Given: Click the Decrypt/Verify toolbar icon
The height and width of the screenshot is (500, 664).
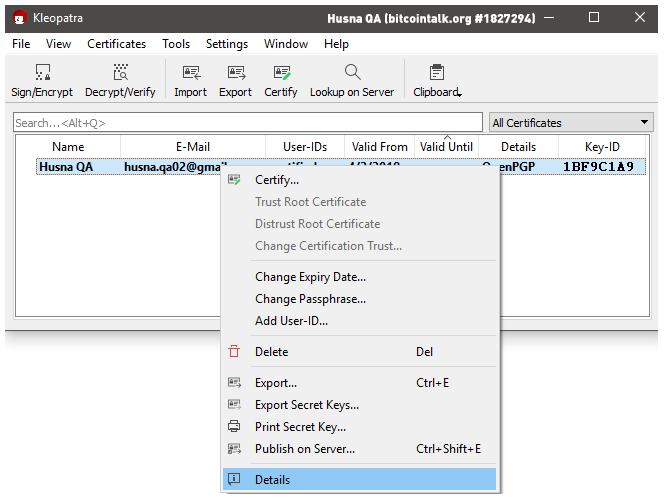Looking at the screenshot, I should coord(120,72).
